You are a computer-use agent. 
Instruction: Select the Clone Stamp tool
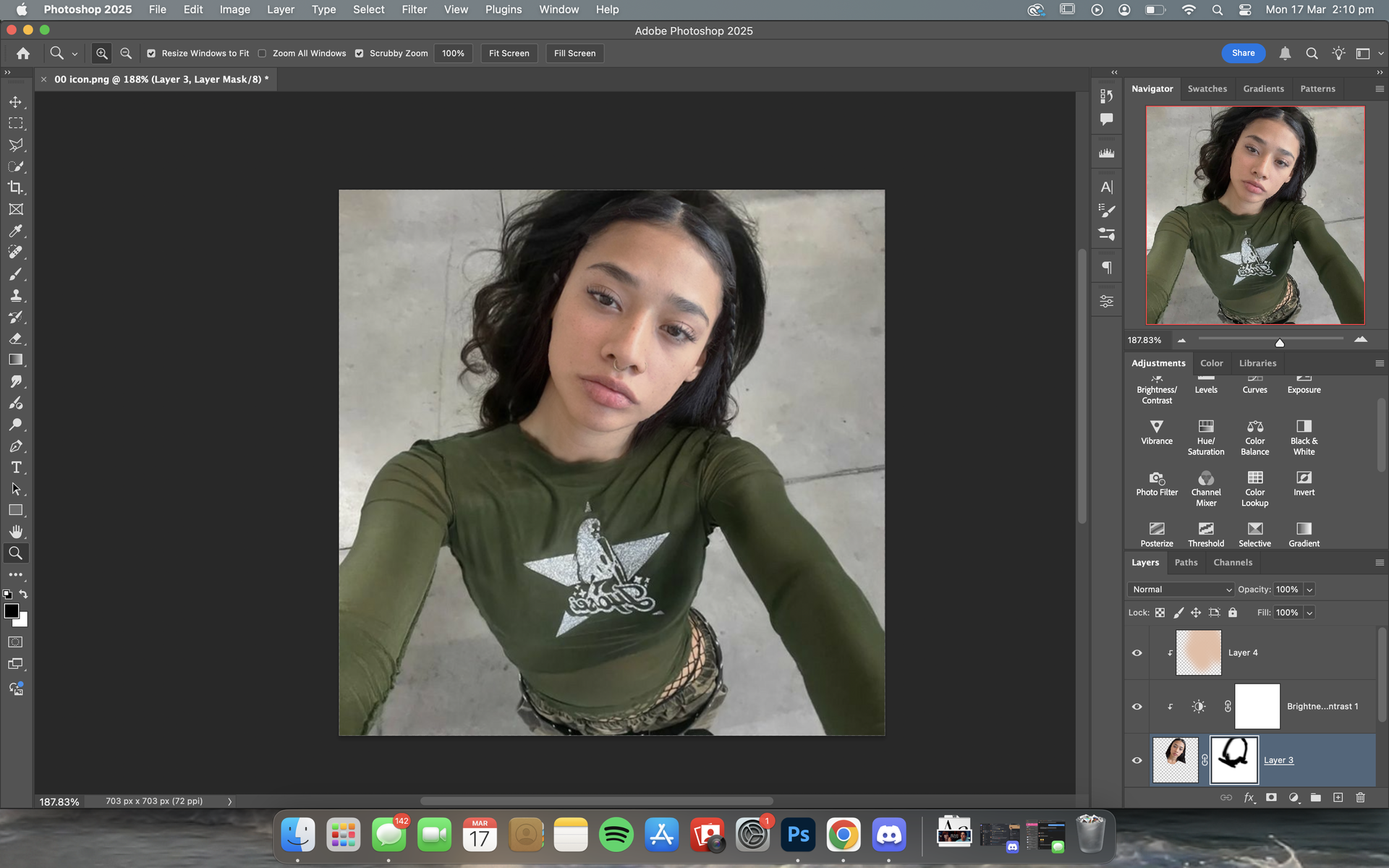click(x=15, y=295)
